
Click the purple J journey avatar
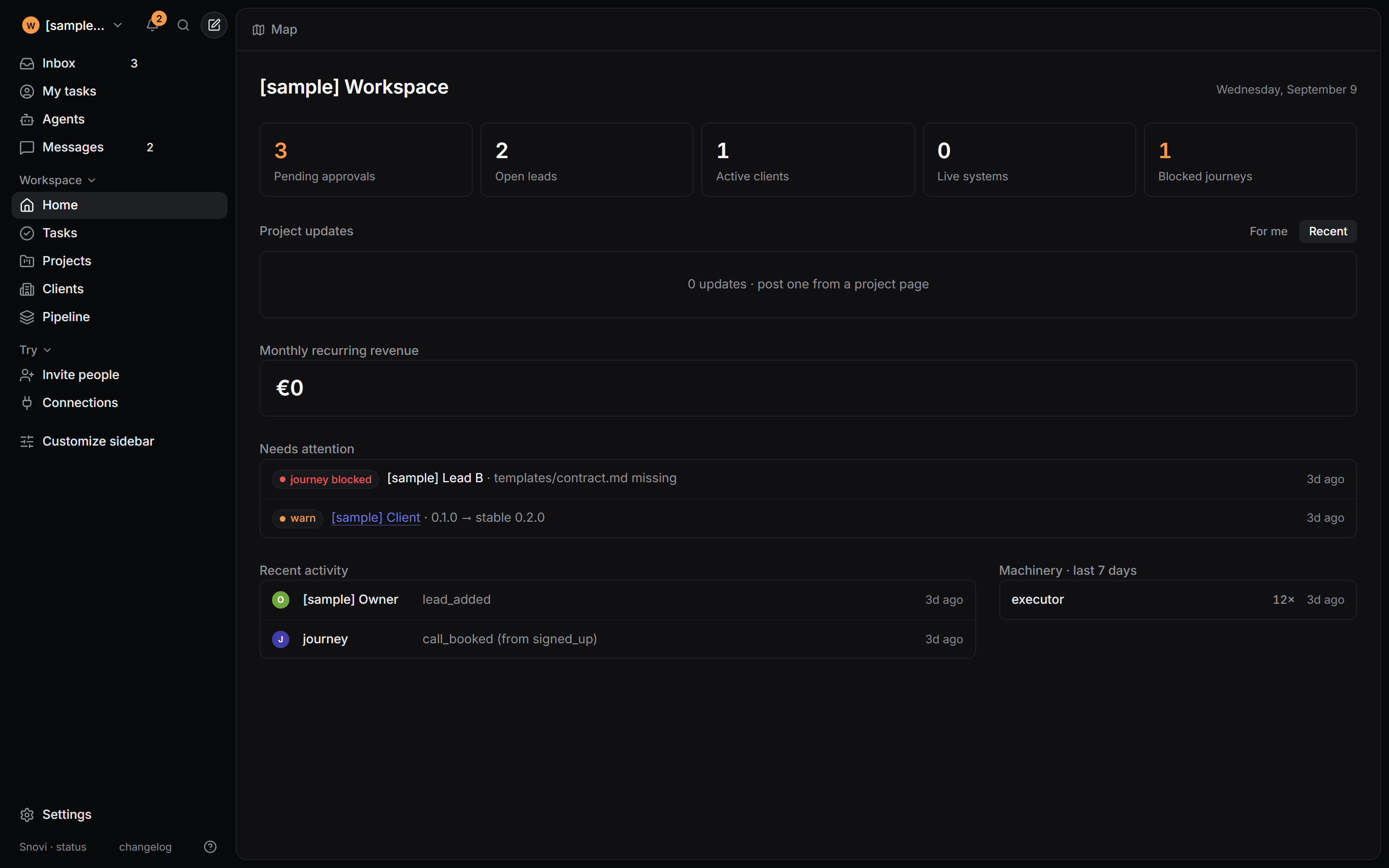(281, 639)
